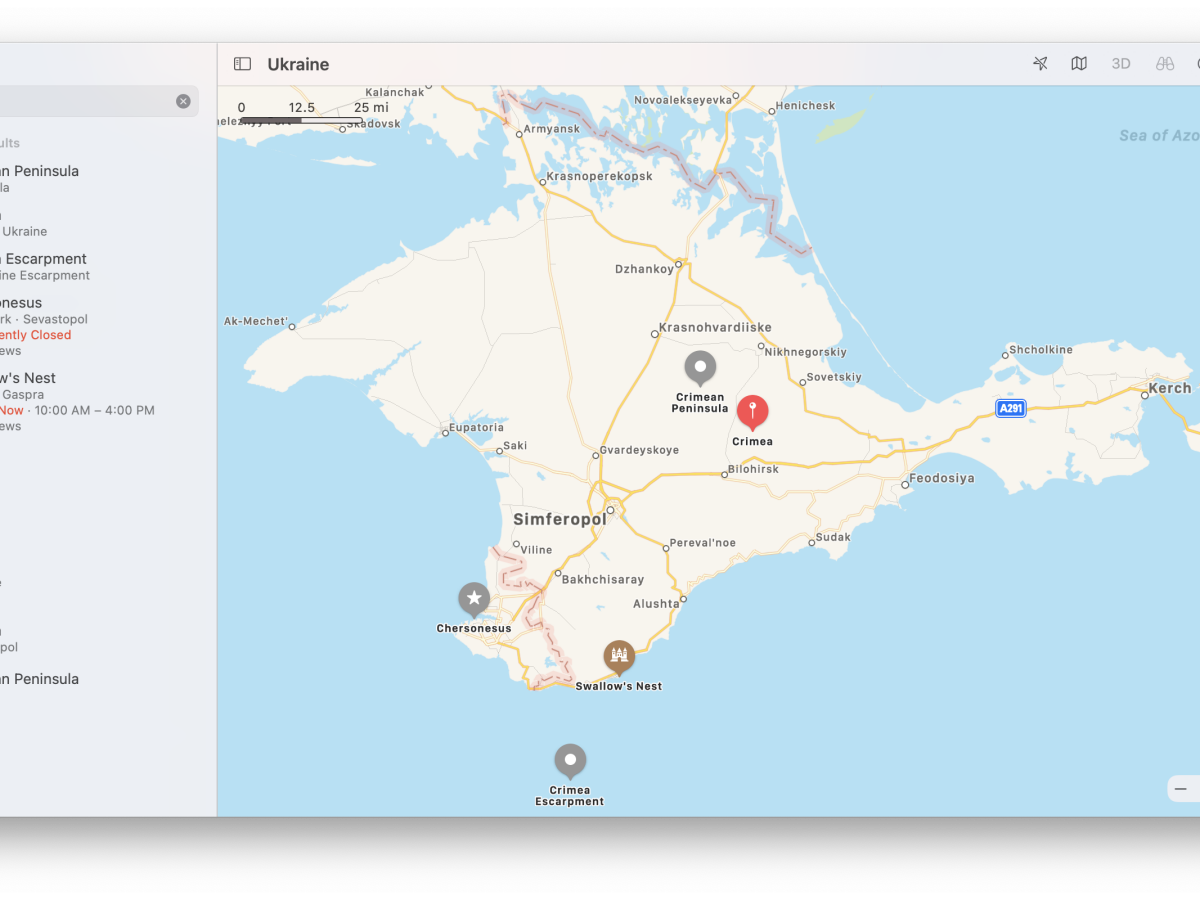Click the Kerch city label
1200x900 pixels.
[x=1170, y=389]
